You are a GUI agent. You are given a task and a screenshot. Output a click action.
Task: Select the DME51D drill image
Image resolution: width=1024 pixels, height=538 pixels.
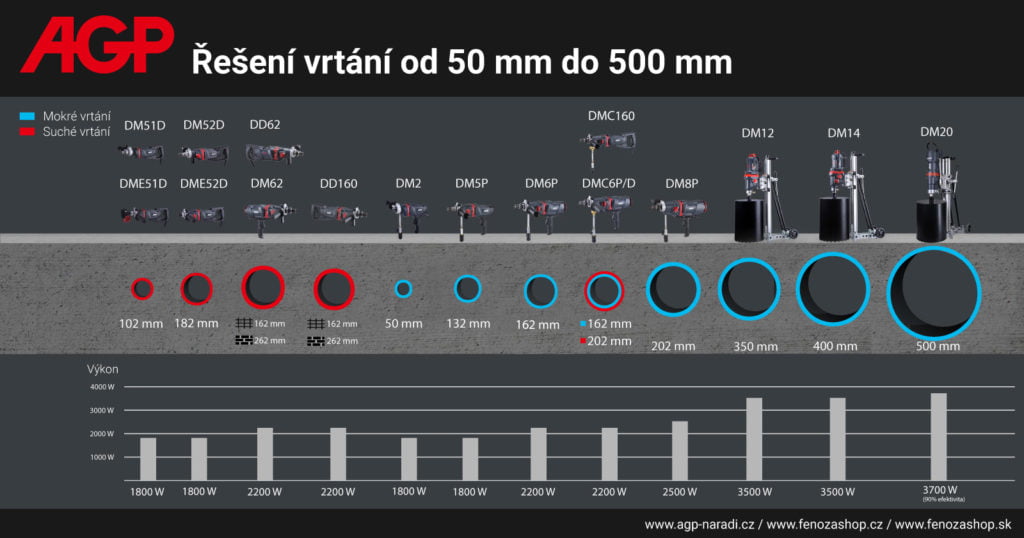(144, 215)
